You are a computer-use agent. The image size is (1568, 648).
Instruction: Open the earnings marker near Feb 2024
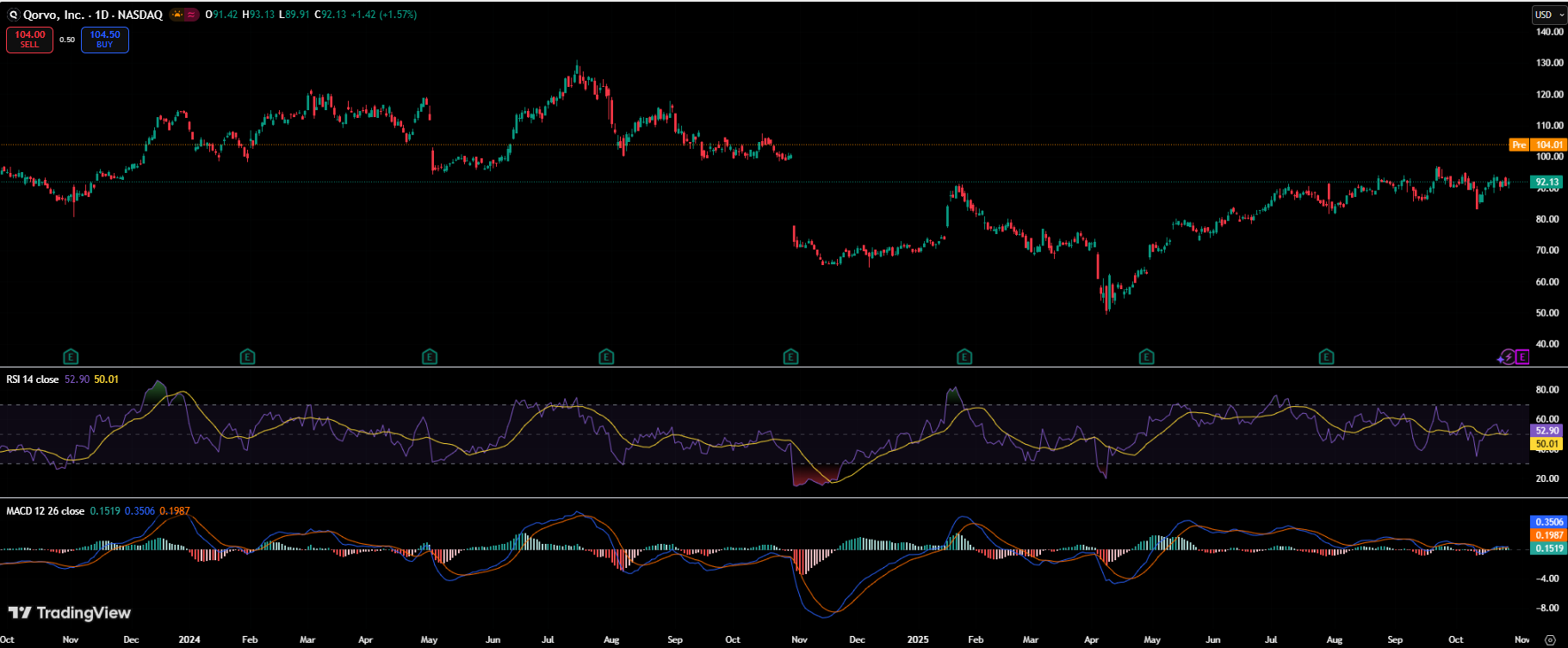click(247, 357)
